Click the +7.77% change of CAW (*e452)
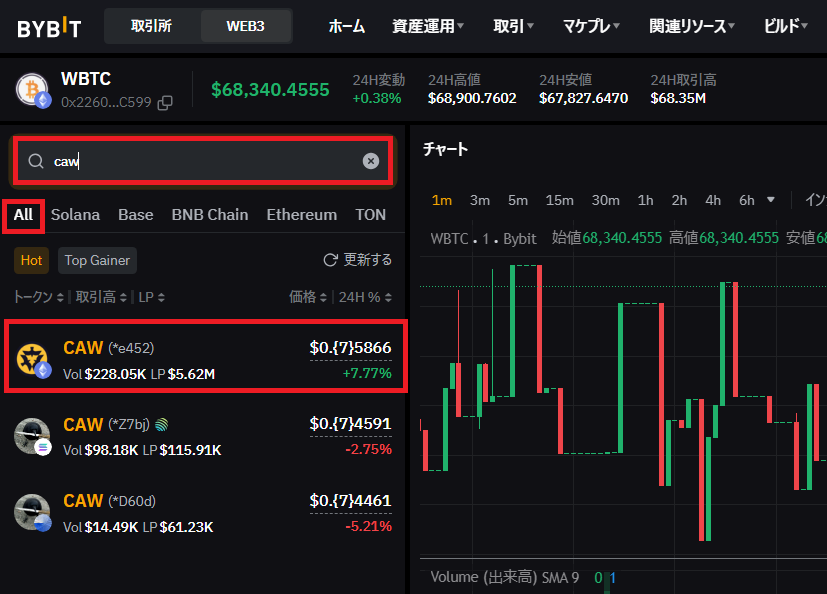Image resolution: width=827 pixels, height=594 pixels. tap(367, 373)
